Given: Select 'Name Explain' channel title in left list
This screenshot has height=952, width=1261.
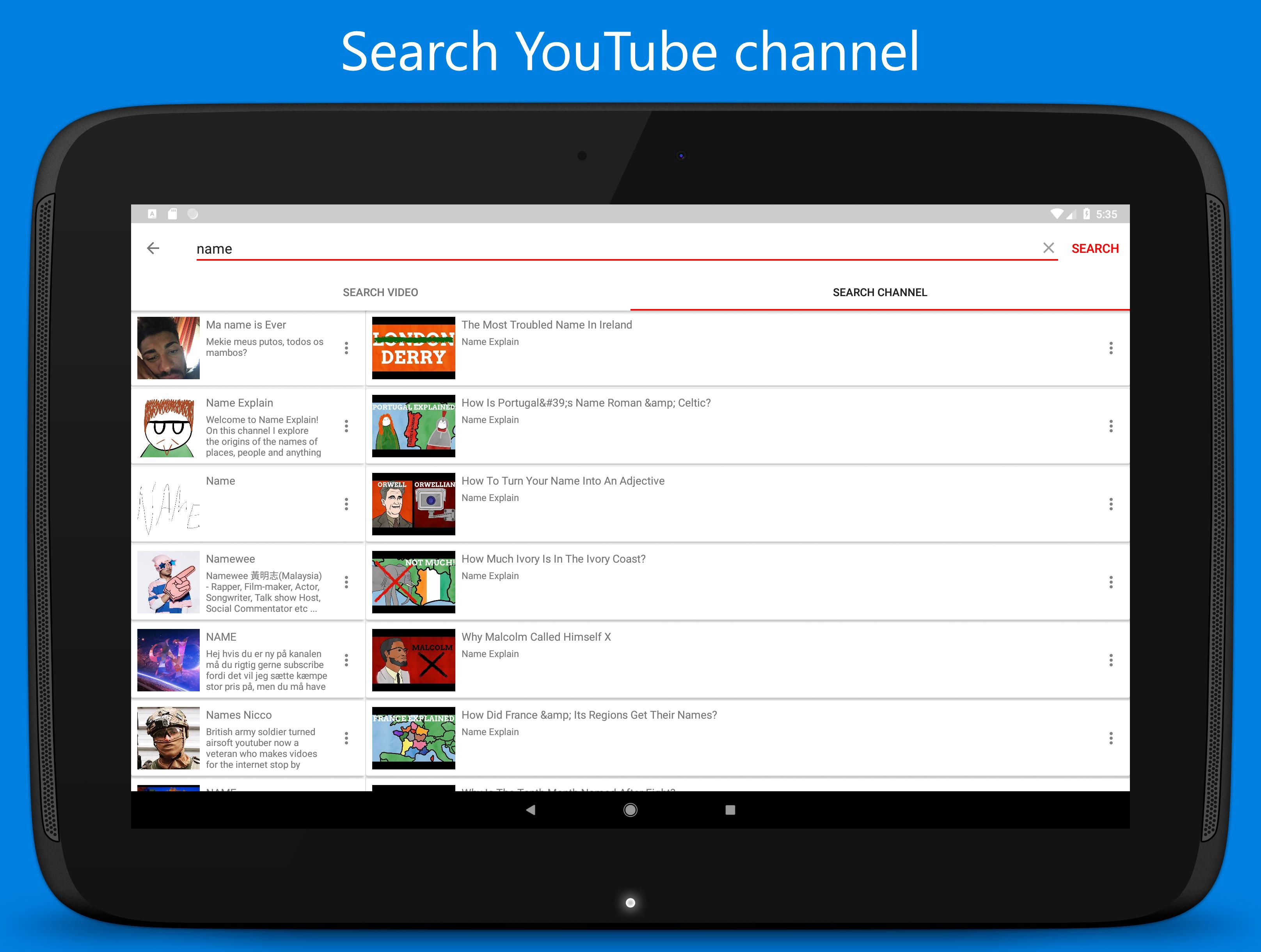Looking at the screenshot, I should click(x=240, y=403).
